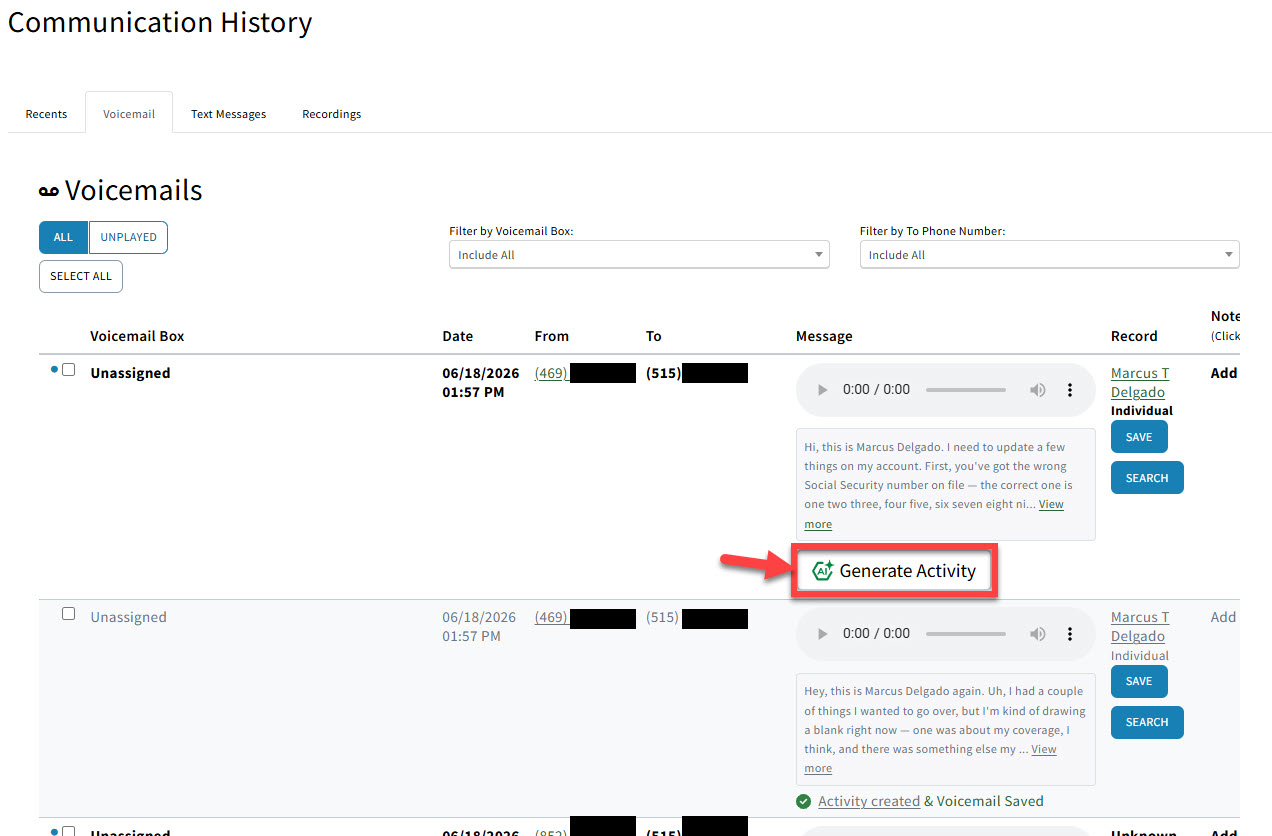Click the Date column header
The width and height of the screenshot is (1272, 836).
458,336
